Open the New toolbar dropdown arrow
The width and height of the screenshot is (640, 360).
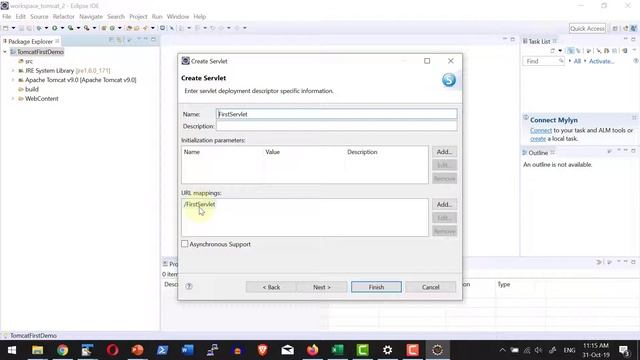13,28
